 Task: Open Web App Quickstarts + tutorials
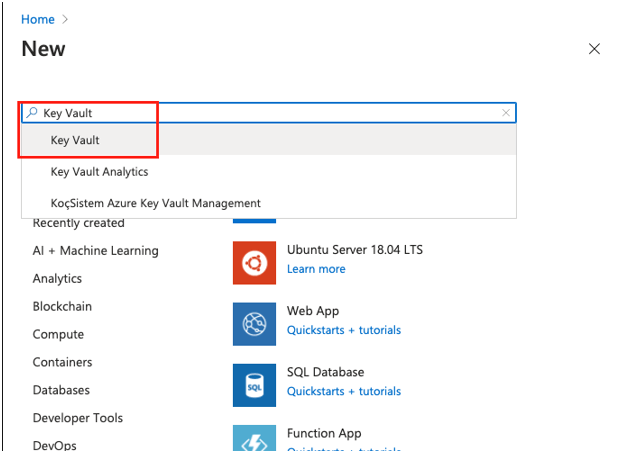(x=344, y=330)
